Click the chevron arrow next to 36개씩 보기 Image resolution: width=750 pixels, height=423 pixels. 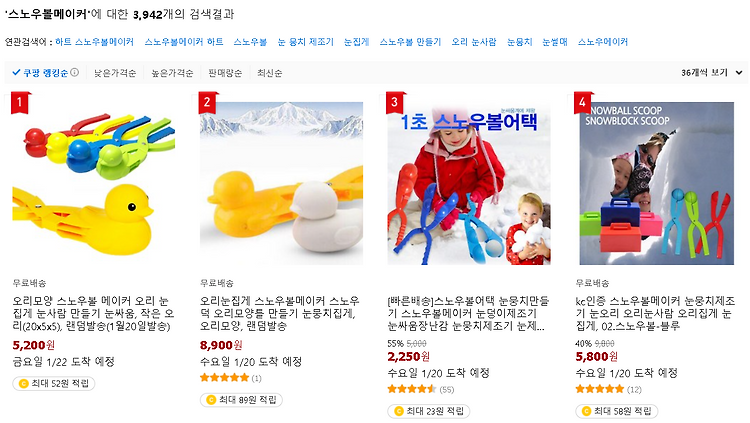(x=739, y=73)
